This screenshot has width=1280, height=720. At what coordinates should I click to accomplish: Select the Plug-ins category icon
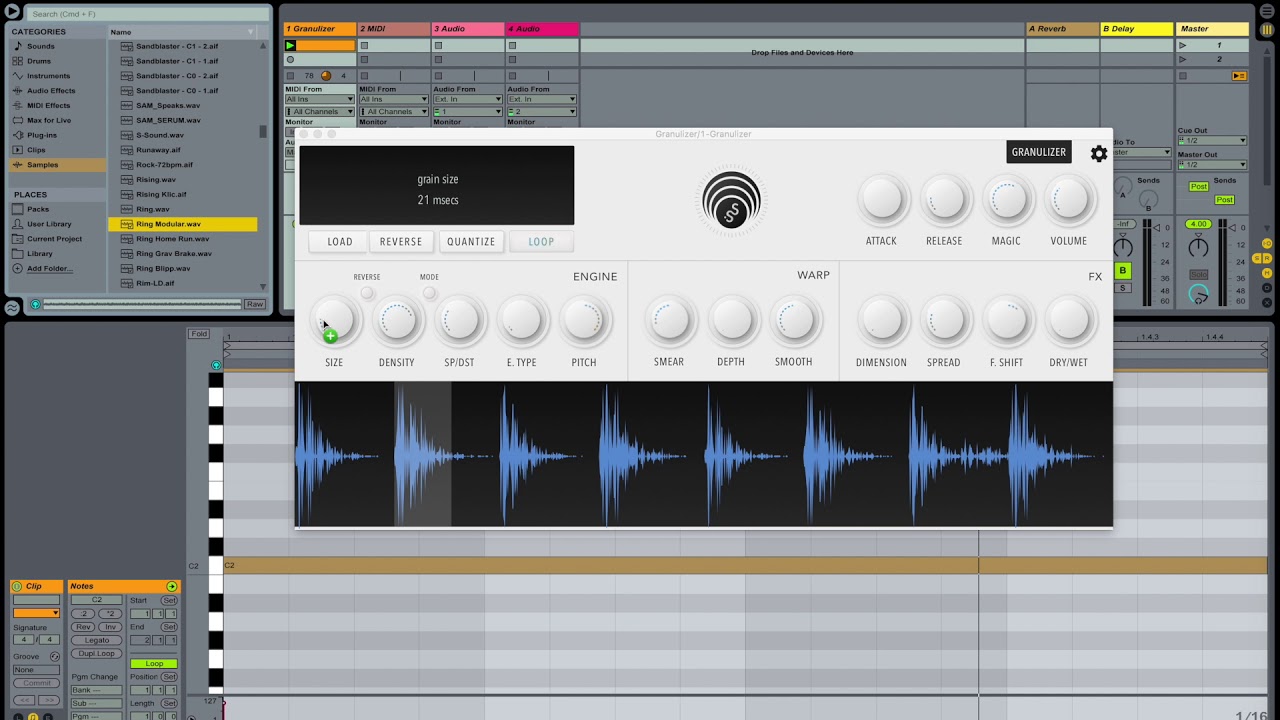click(18, 135)
